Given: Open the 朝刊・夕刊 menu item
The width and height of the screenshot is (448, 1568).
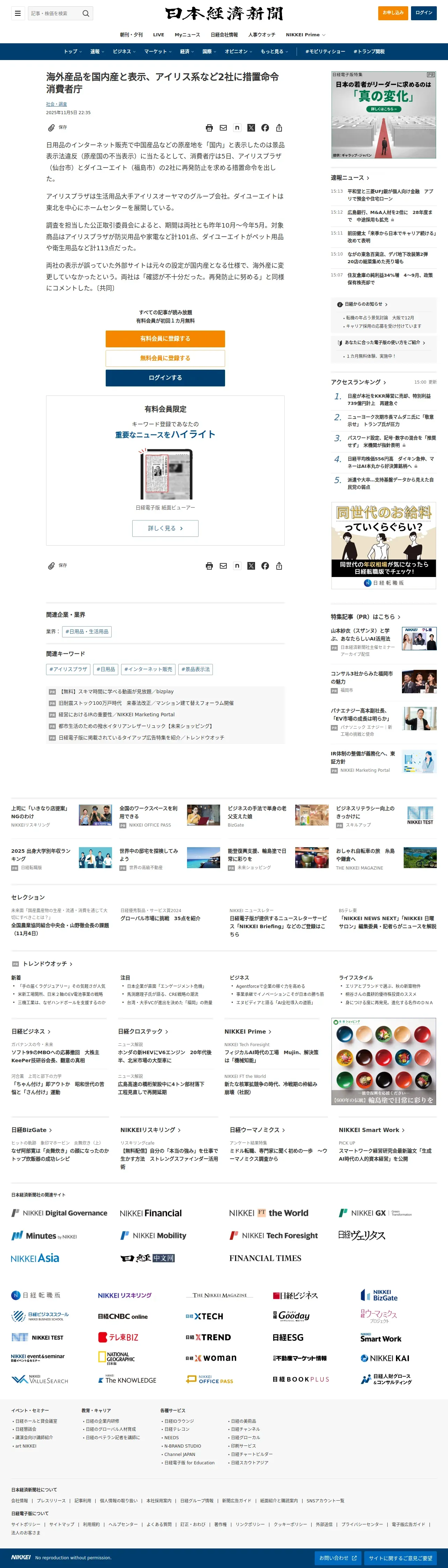Looking at the screenshot, I should pos(132,35).
